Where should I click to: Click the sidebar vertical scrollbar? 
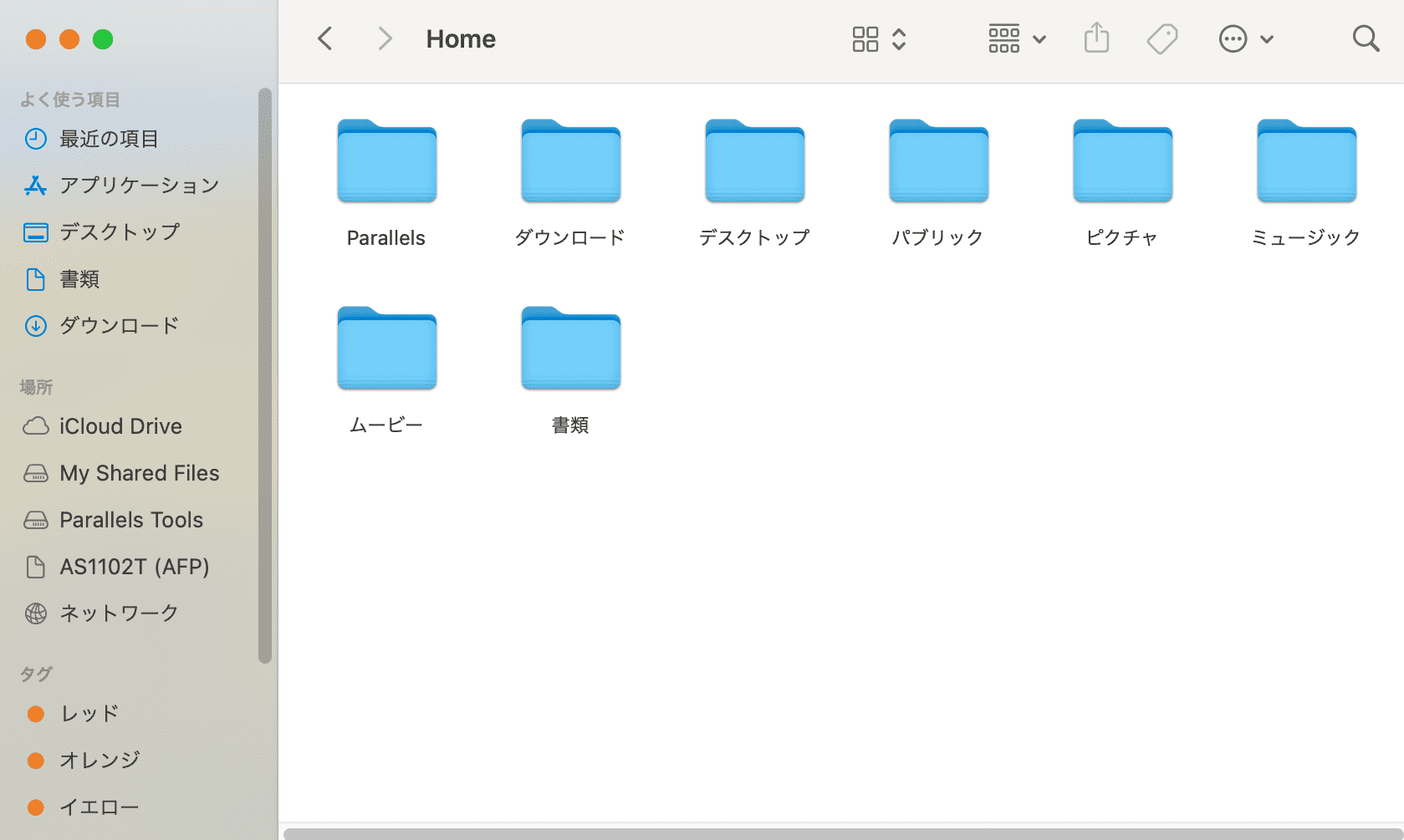(265, 375)
